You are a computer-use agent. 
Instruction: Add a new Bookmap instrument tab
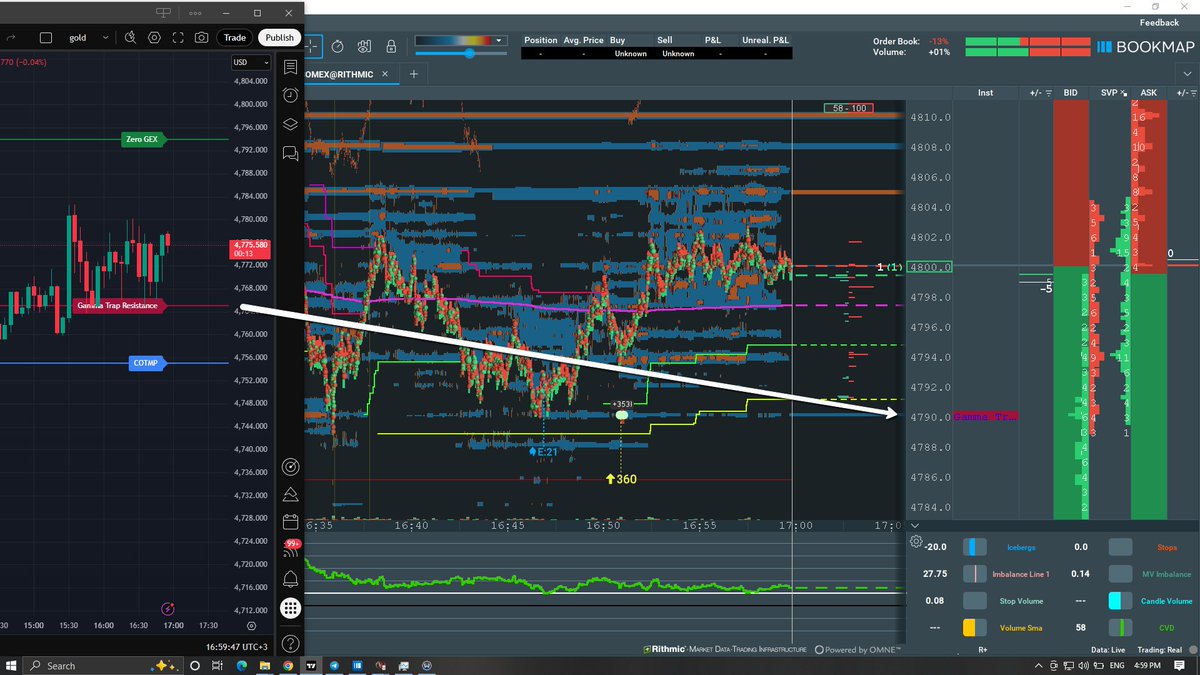413,74
